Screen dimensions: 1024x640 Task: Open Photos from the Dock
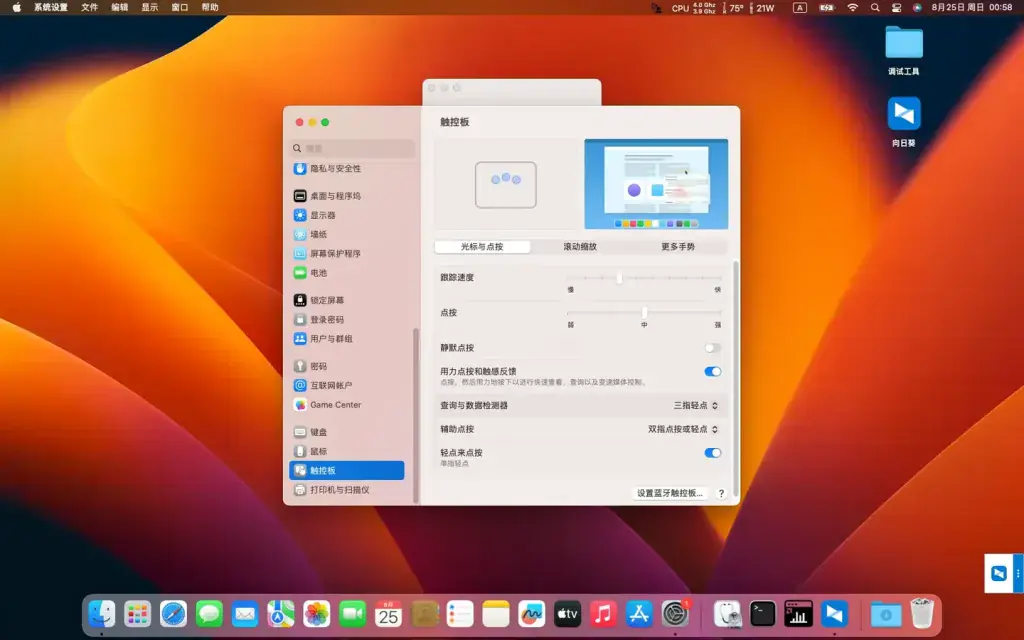317,614
